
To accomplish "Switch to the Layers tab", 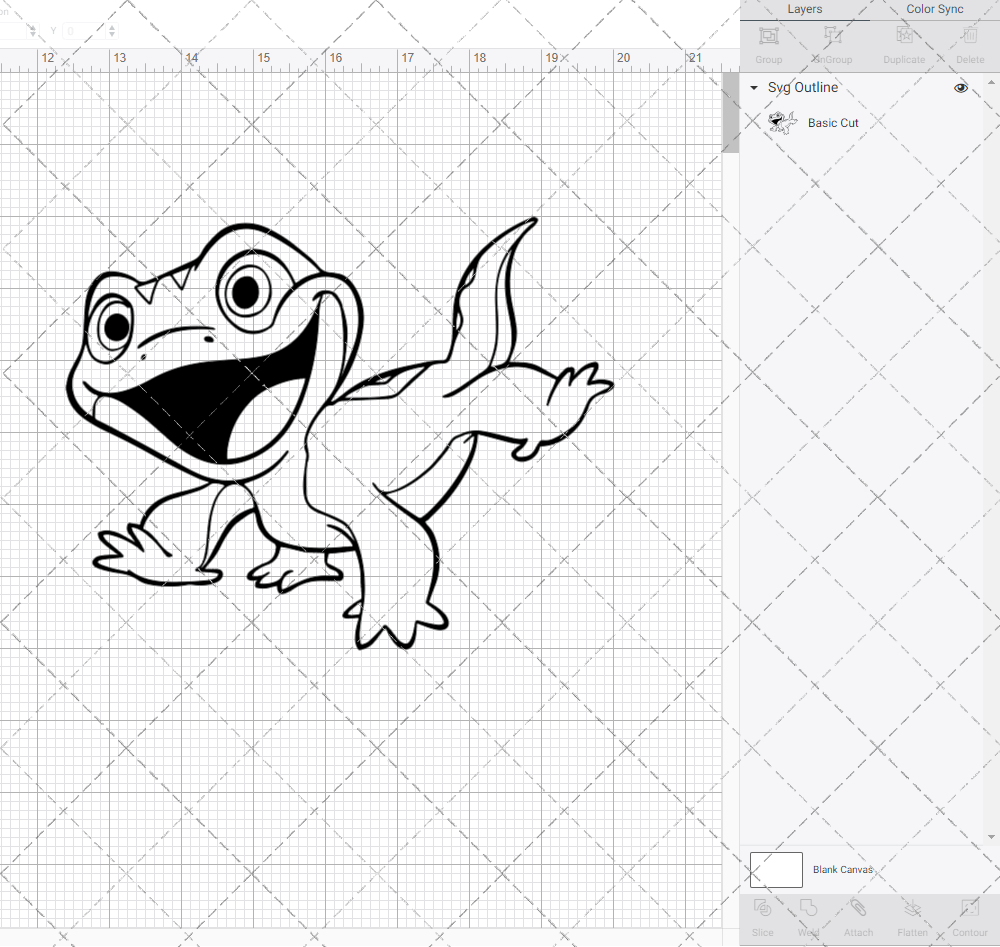I will point(804,10).
